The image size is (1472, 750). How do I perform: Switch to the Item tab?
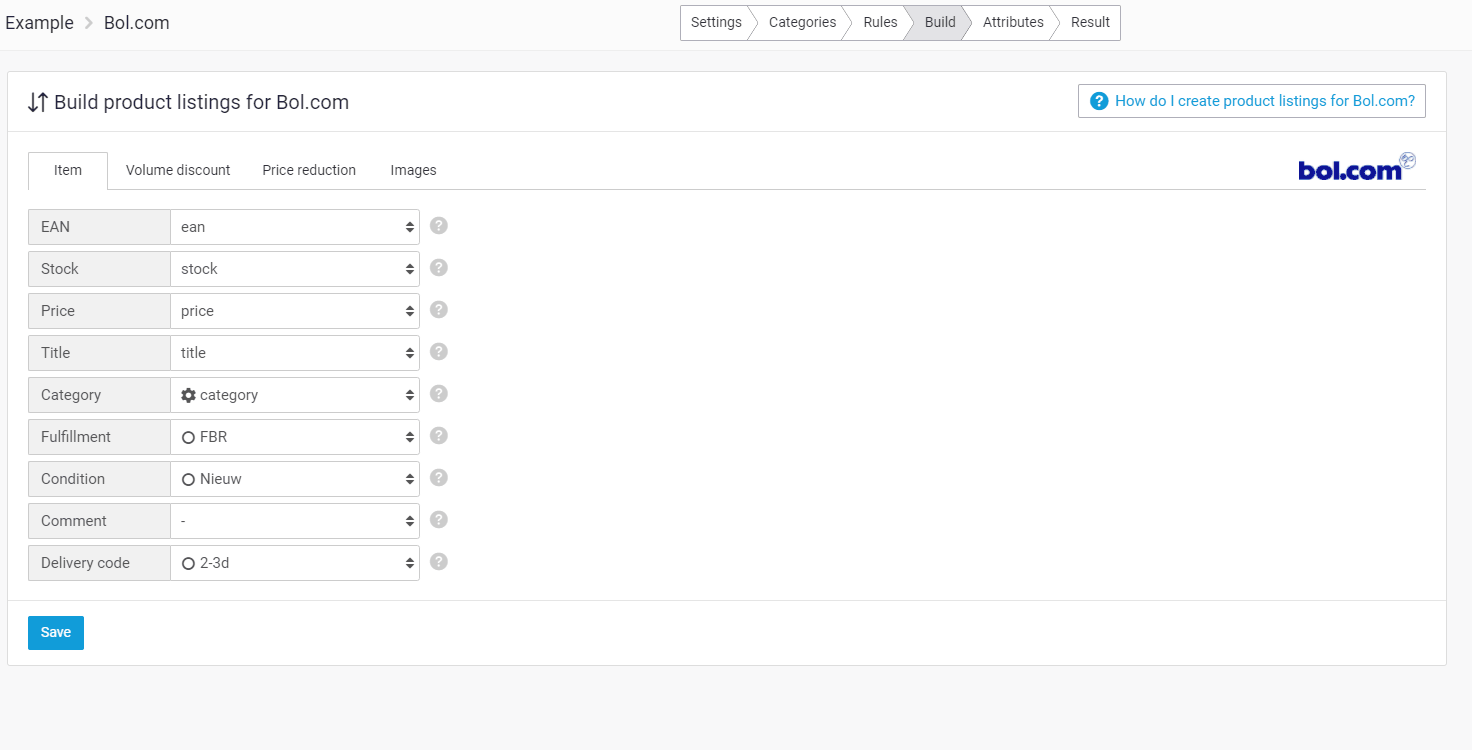(x=68, y=170)
